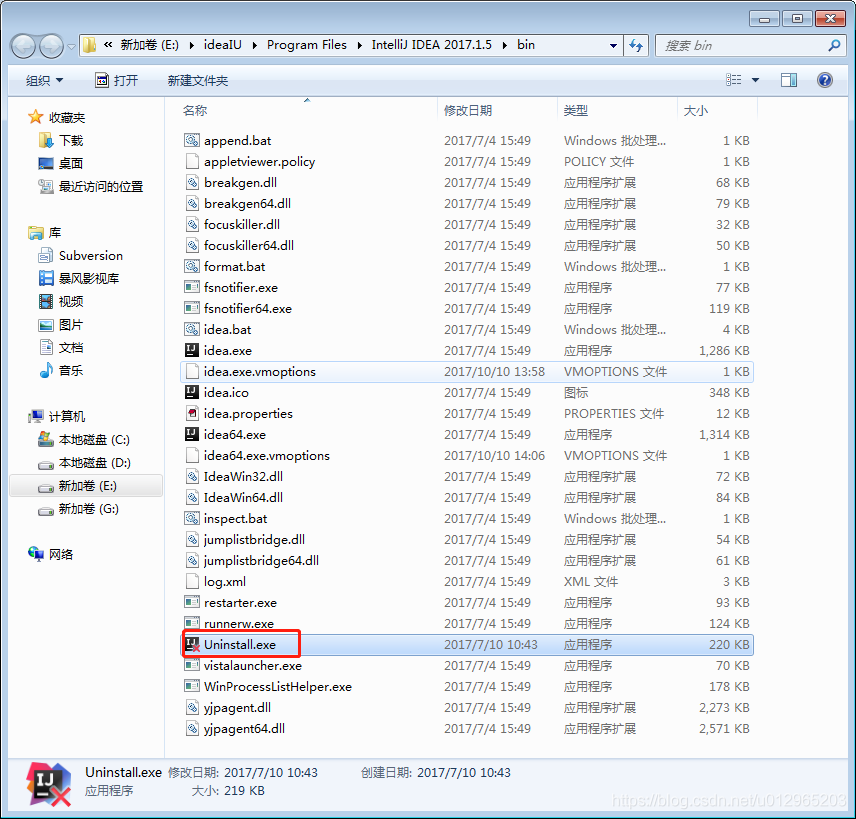Click the Uninstall.exe file icon

(x=192, y=644)
